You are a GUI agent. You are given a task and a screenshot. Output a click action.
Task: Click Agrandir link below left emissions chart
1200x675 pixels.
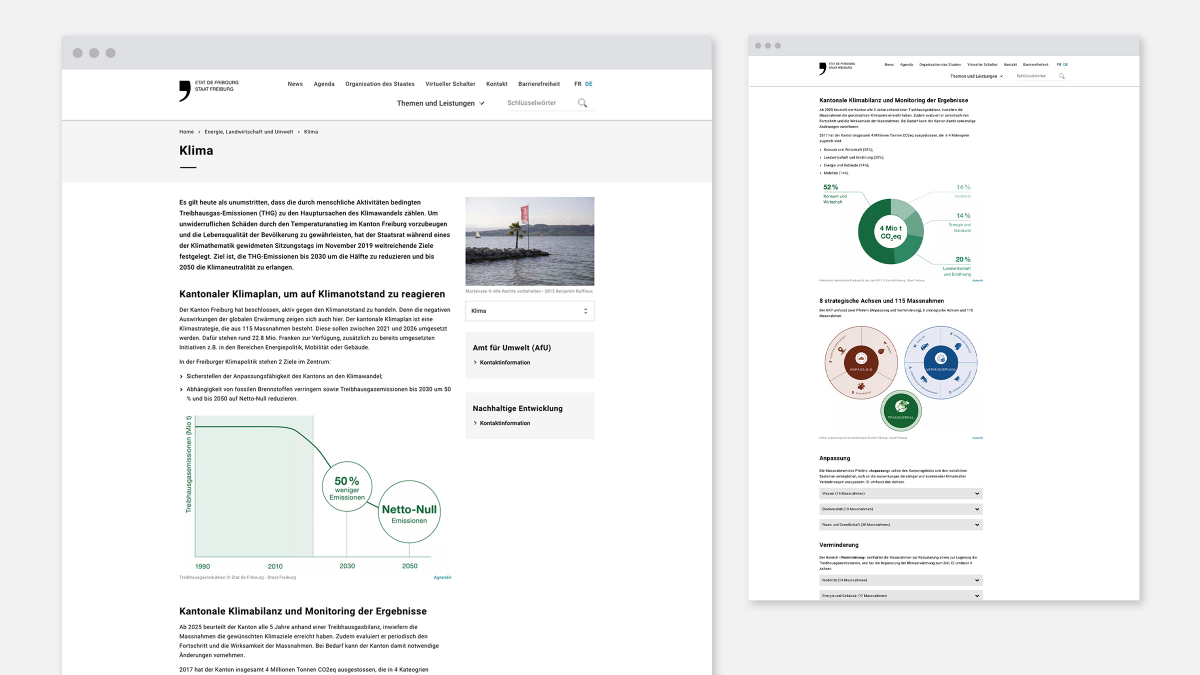coord(442,578)
